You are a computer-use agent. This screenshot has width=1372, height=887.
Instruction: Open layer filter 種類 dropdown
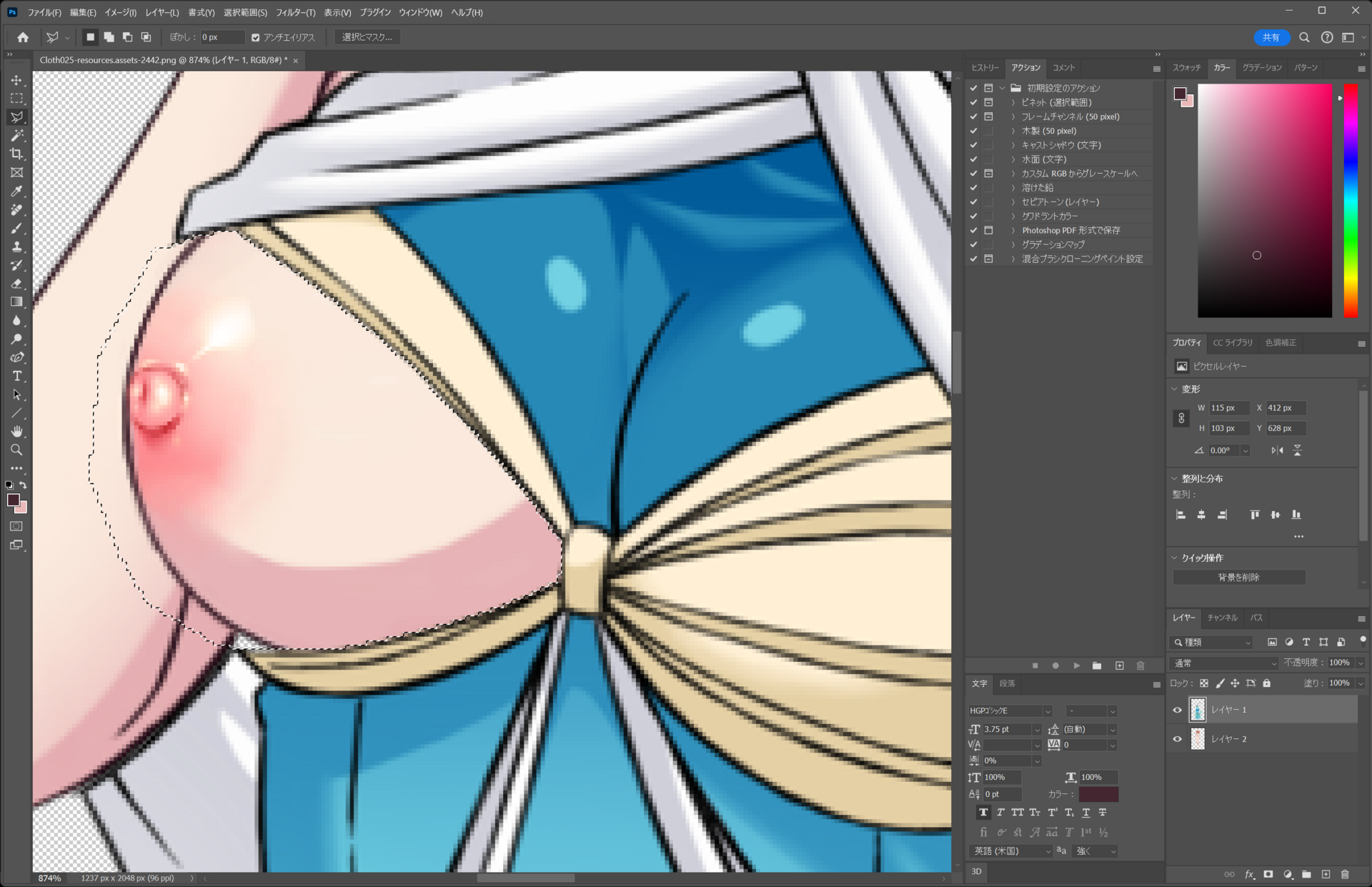[1213, 643]
